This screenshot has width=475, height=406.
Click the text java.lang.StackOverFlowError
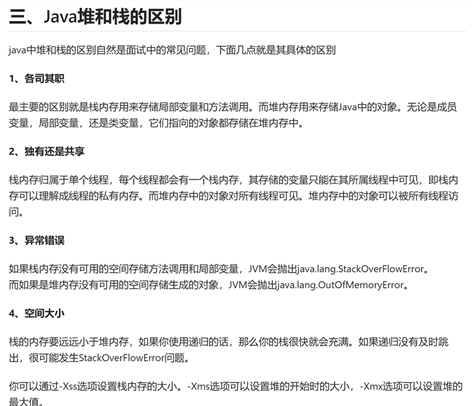pyautogui.click(x=360, y=269)
